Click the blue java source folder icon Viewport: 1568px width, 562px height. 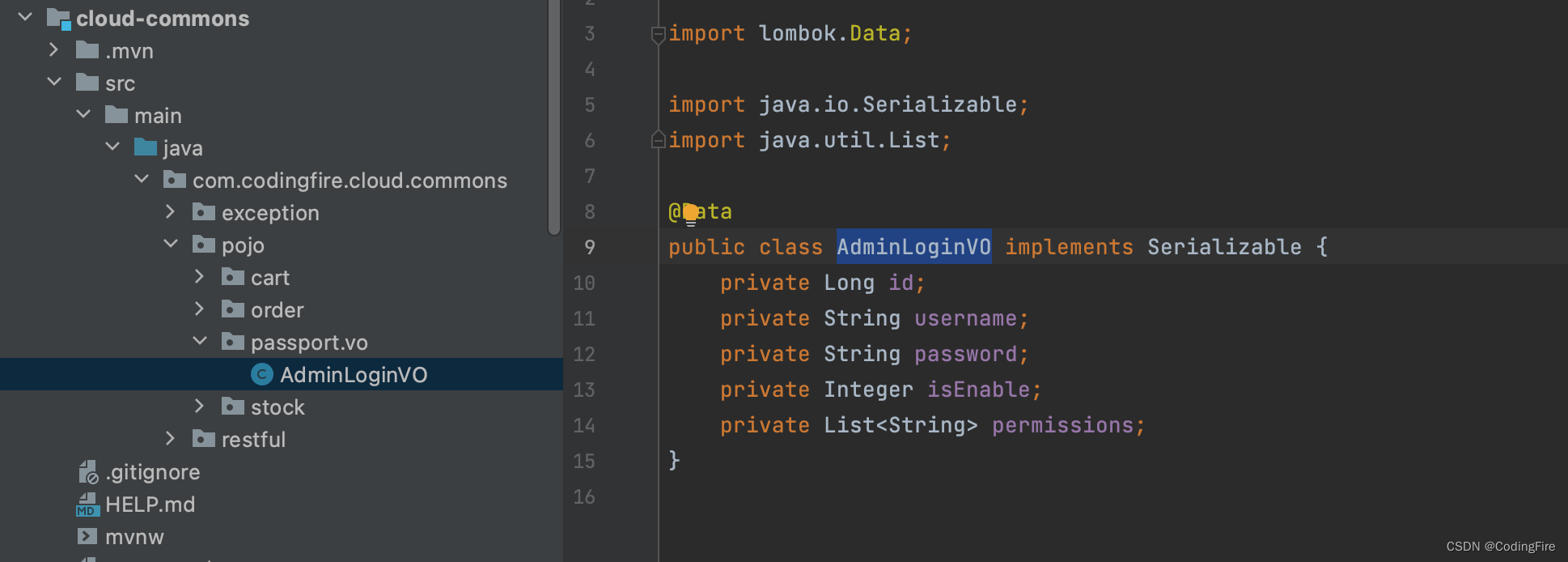[146, 147]
